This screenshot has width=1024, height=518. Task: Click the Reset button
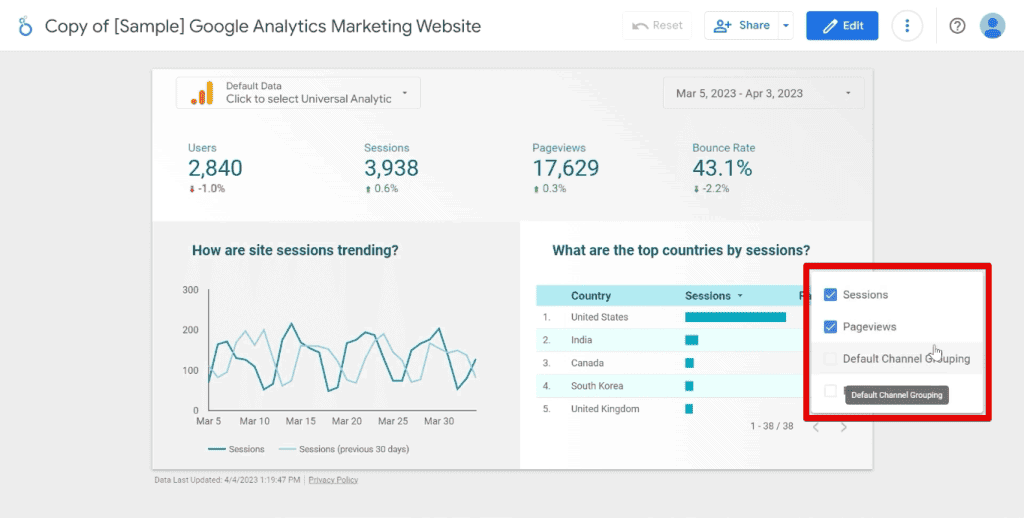point(656,25)
